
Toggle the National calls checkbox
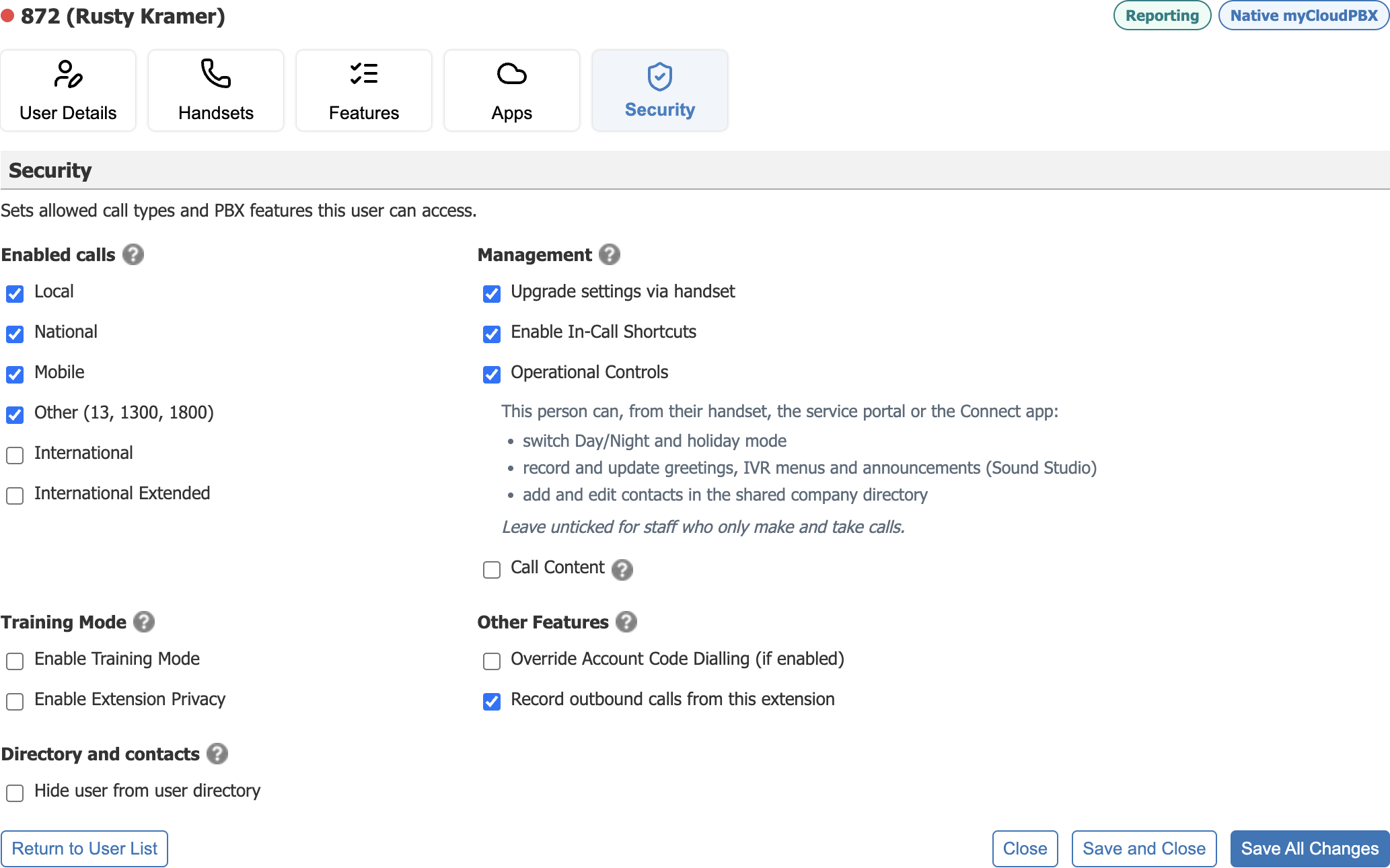pos(15,334)
